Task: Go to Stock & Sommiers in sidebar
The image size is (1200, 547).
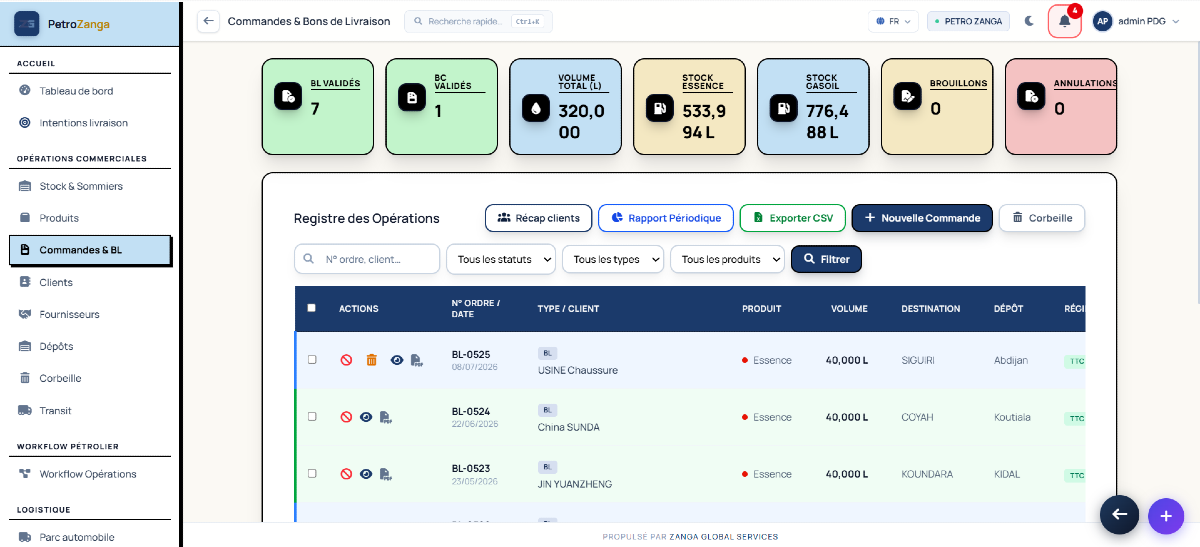Action: 80,186
